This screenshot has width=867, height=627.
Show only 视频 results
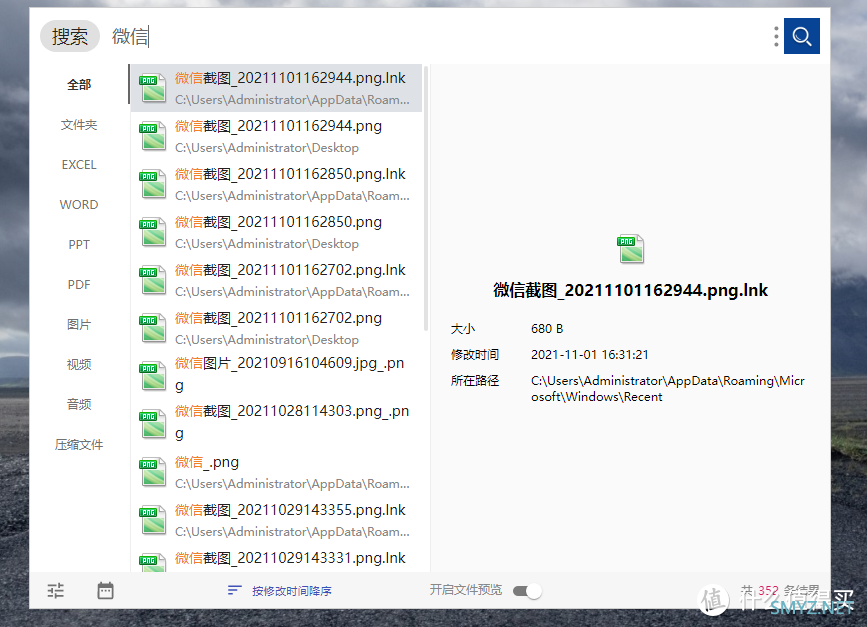click(79, 364)
